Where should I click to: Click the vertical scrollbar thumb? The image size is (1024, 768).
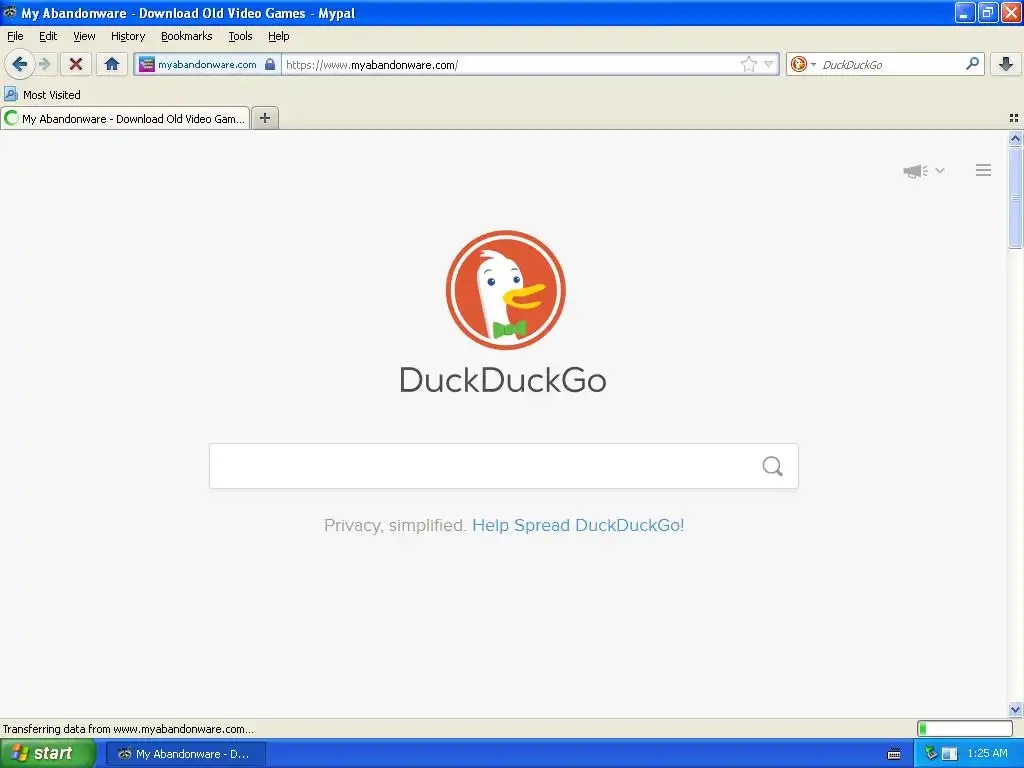(1015, 197)
